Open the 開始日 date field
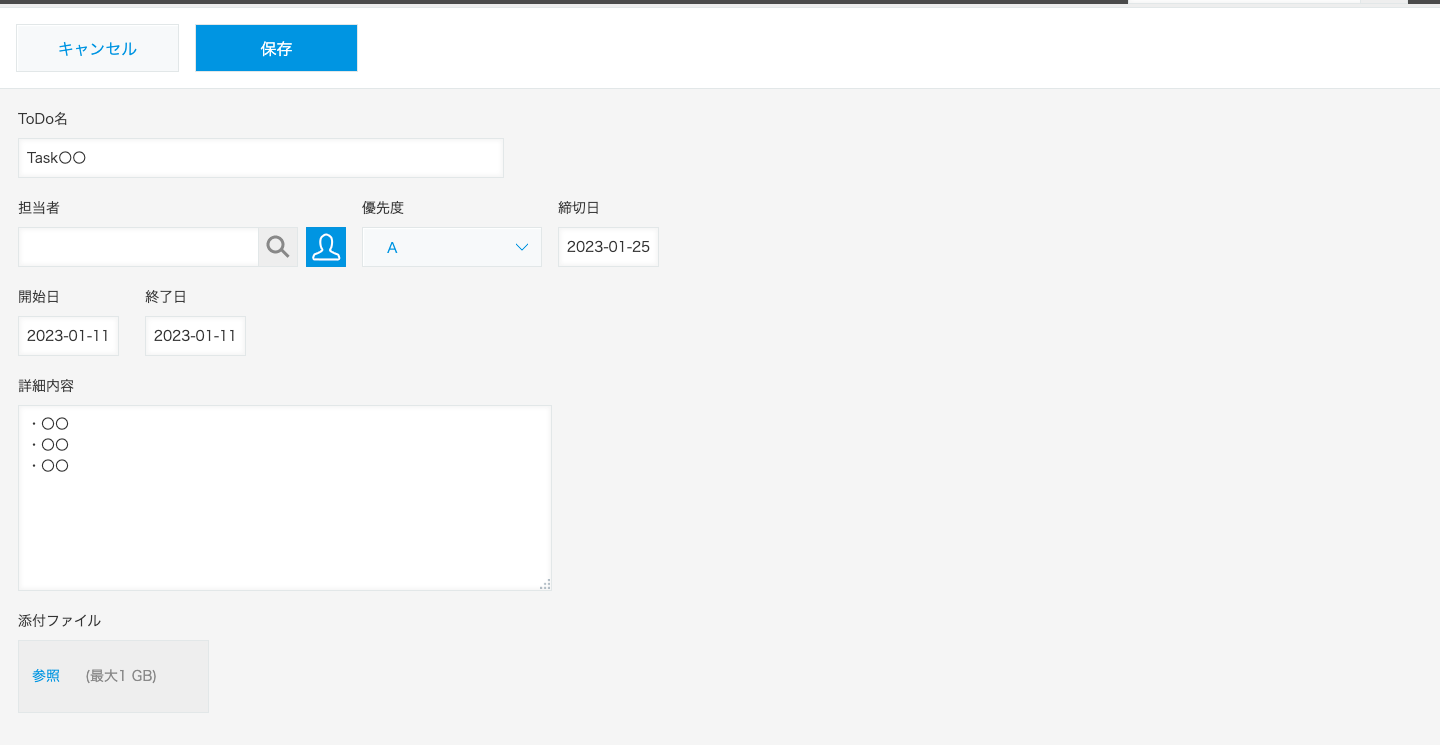The image size is (1440, 745). point(68,336)
